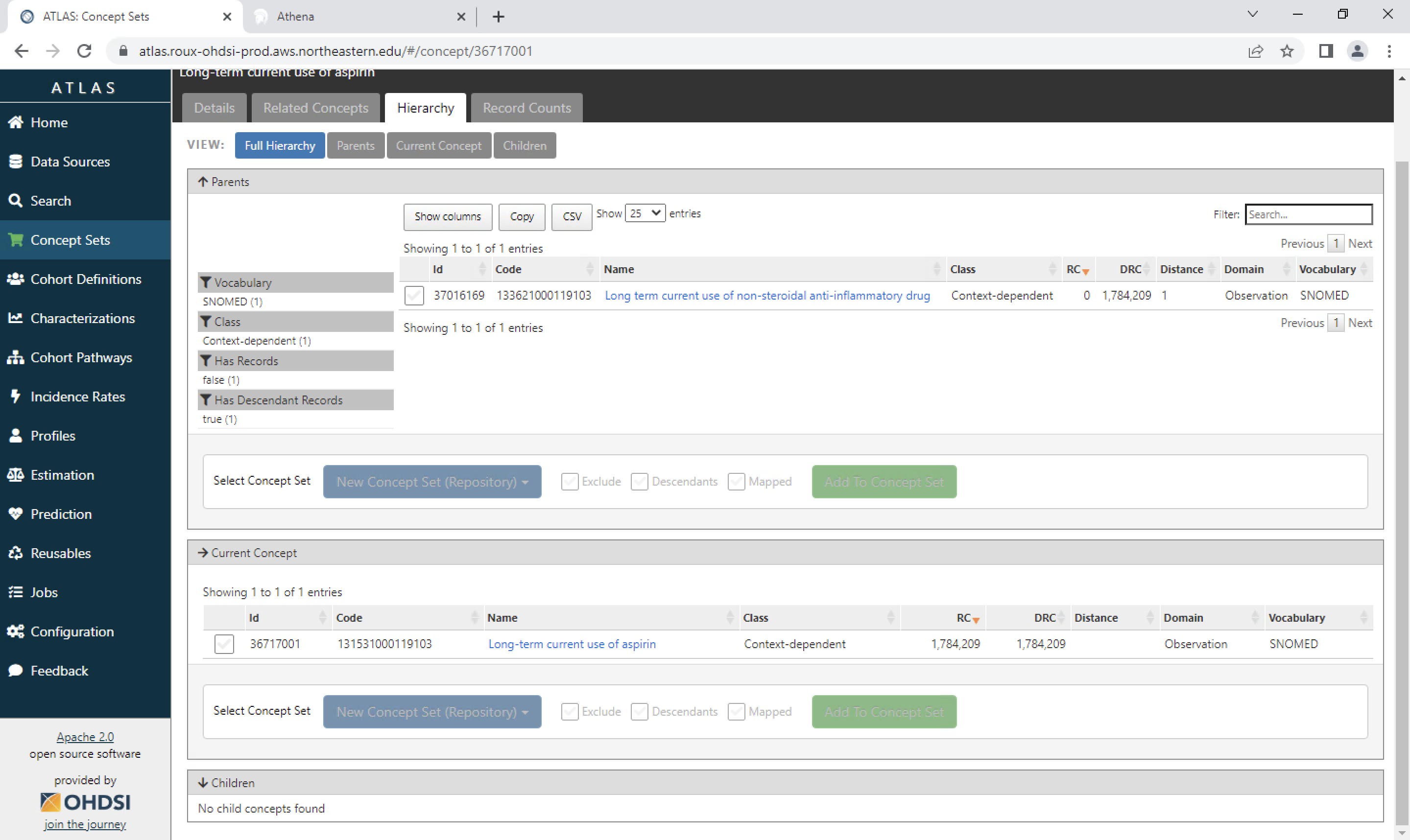Check the row checkbox for concept 37016169
This screenshot has height=840, width=1410.
(414, 296)
